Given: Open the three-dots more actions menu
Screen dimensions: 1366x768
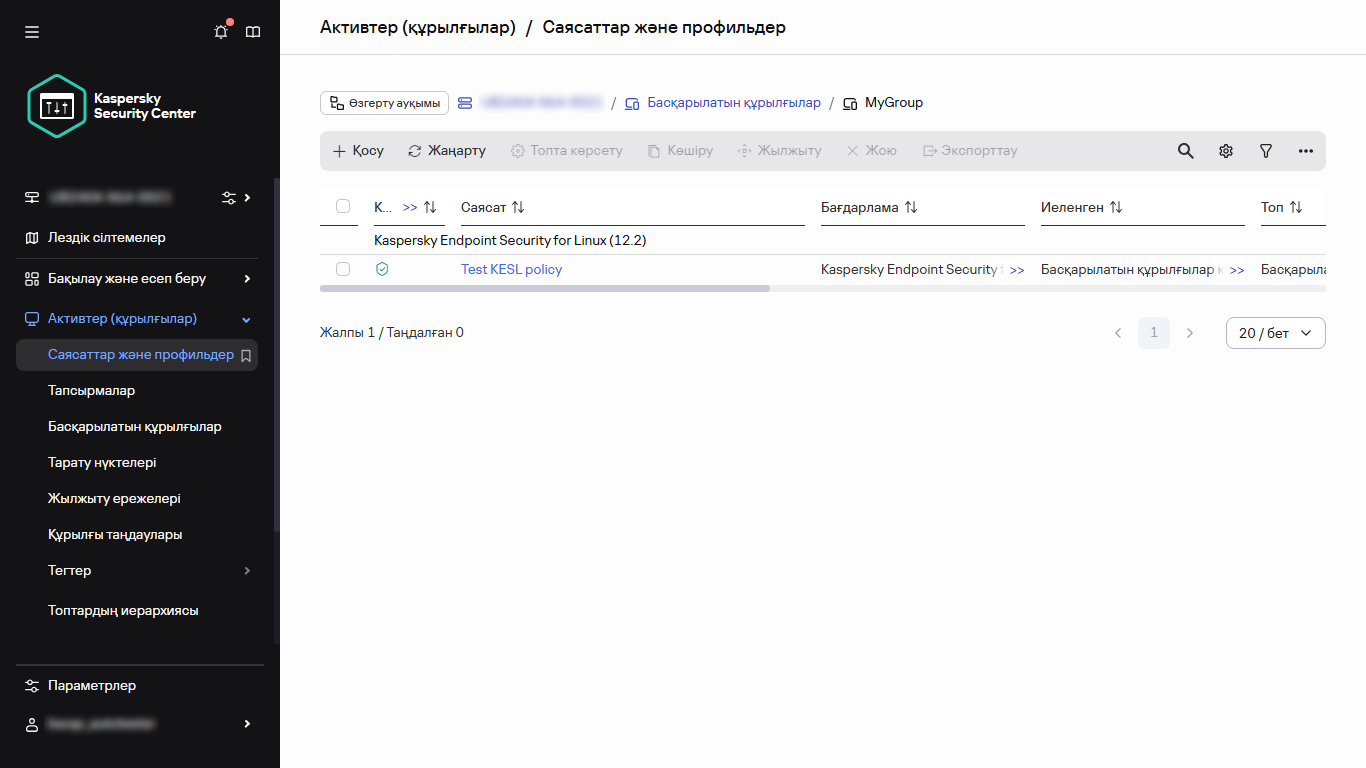Looking at the screenshot, I should point(1305,151).
